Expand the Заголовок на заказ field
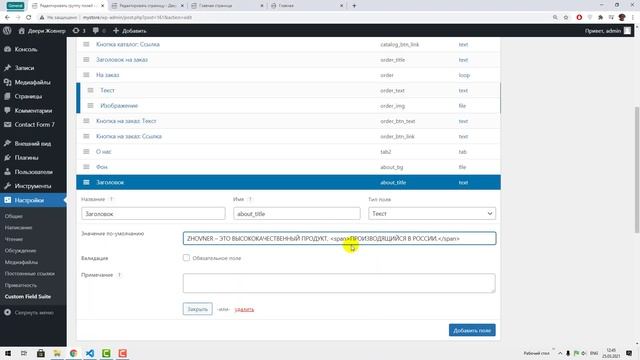This screenshot has width=640, height=360. tap(122, 60)
